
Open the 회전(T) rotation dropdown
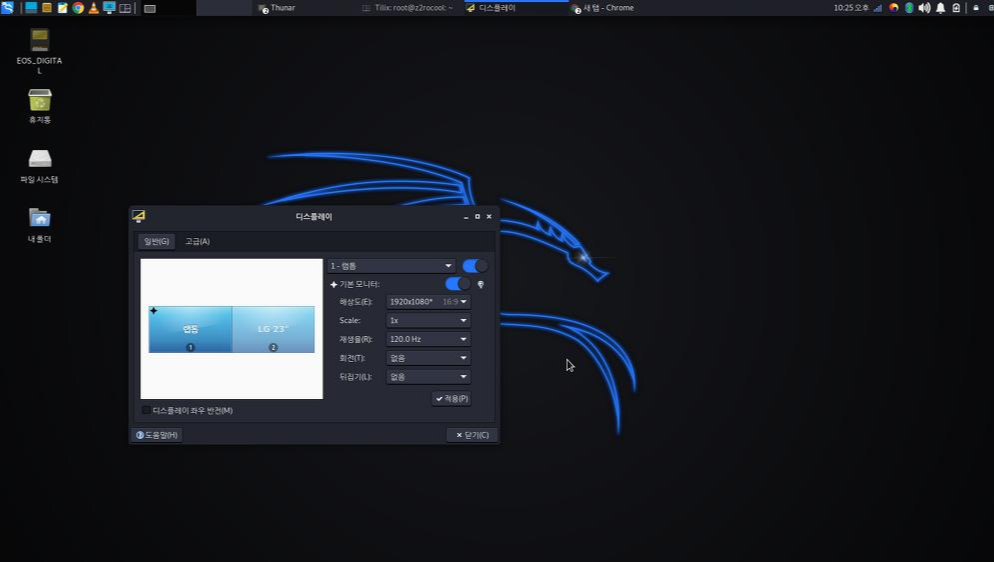coord(429,358)
